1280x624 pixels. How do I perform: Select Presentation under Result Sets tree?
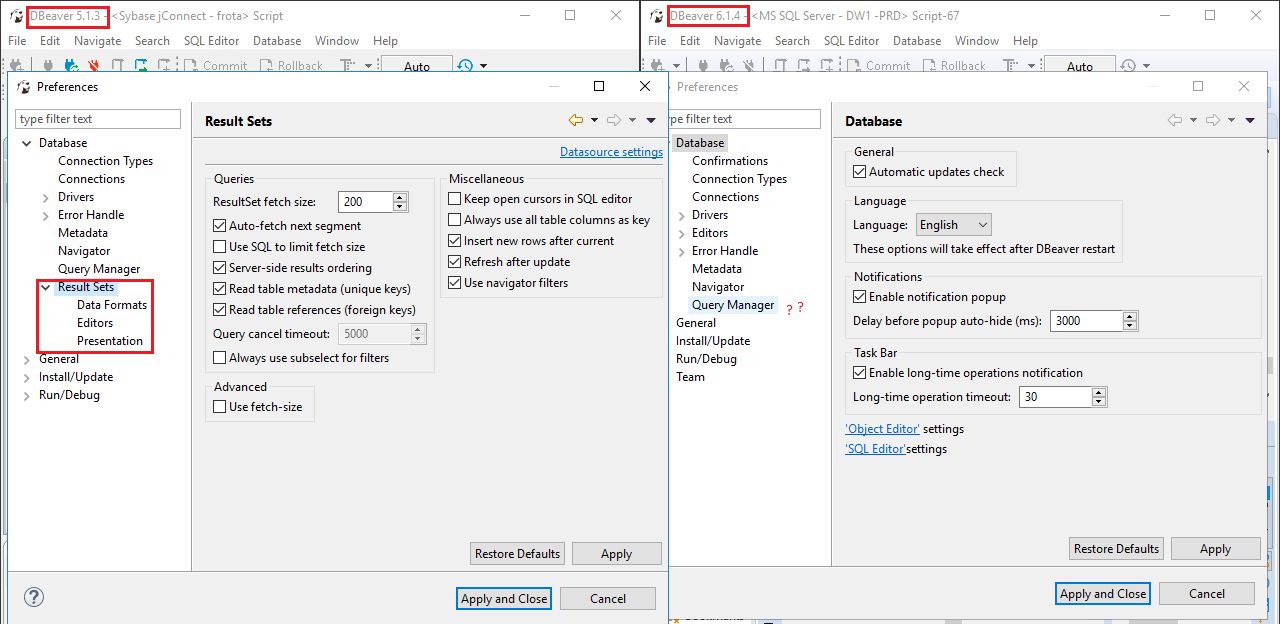click(110, 341)
